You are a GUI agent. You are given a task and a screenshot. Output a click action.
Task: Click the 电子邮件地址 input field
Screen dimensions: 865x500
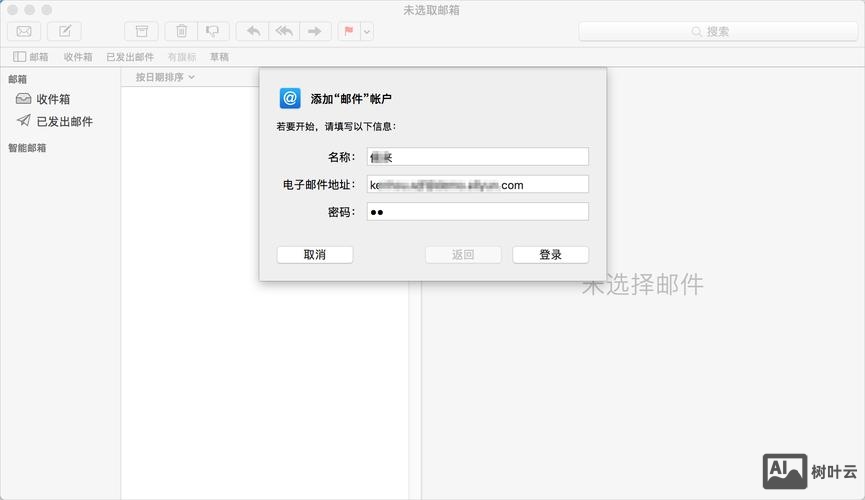[x=478, y=184]
